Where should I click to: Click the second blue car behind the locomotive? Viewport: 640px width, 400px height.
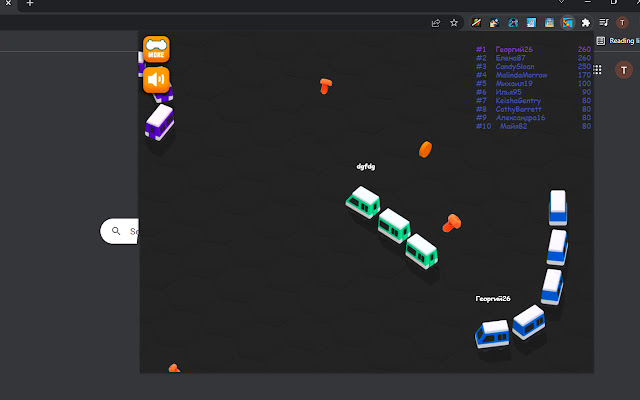pos(529,322)
